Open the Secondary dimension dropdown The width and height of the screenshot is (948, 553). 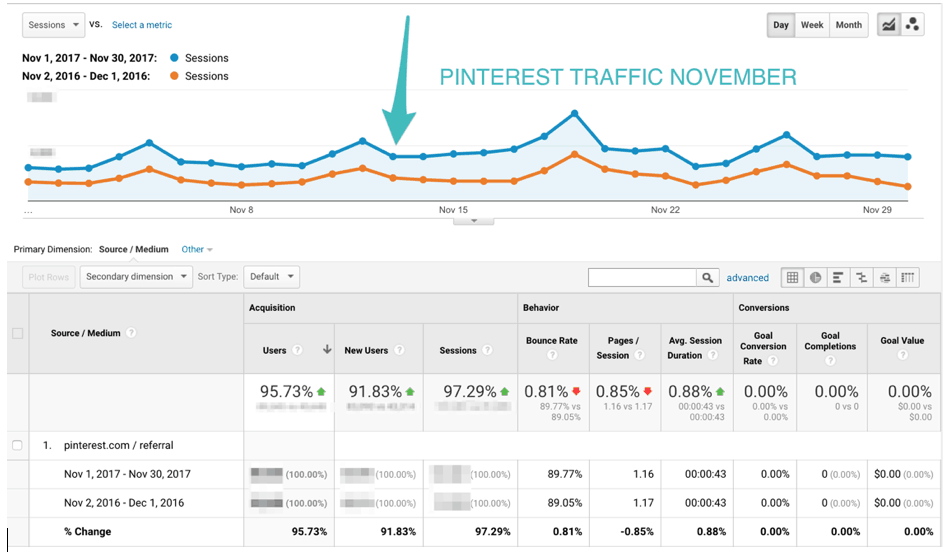[136, 277]
